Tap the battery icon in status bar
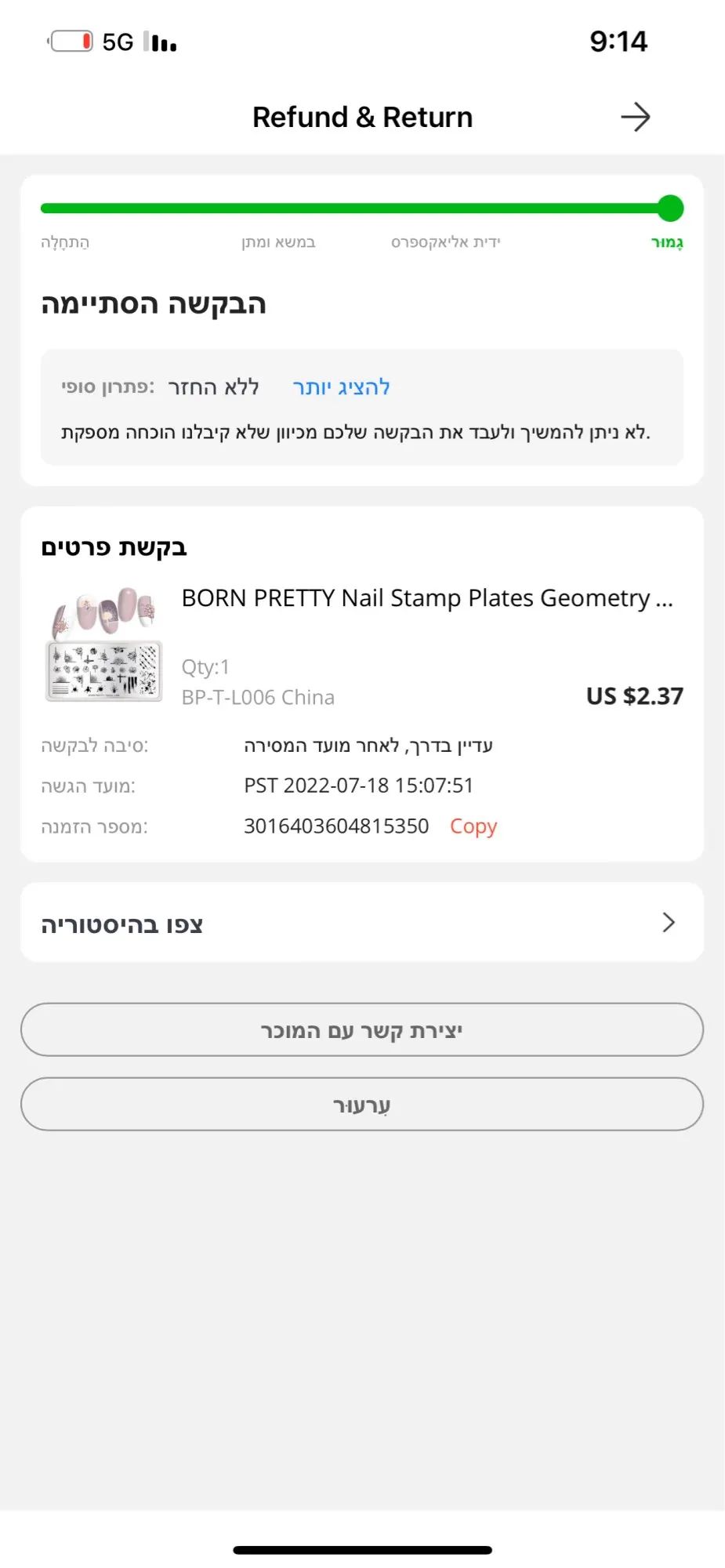Screen dimensions: 725x1568 (x=71, y=42)
